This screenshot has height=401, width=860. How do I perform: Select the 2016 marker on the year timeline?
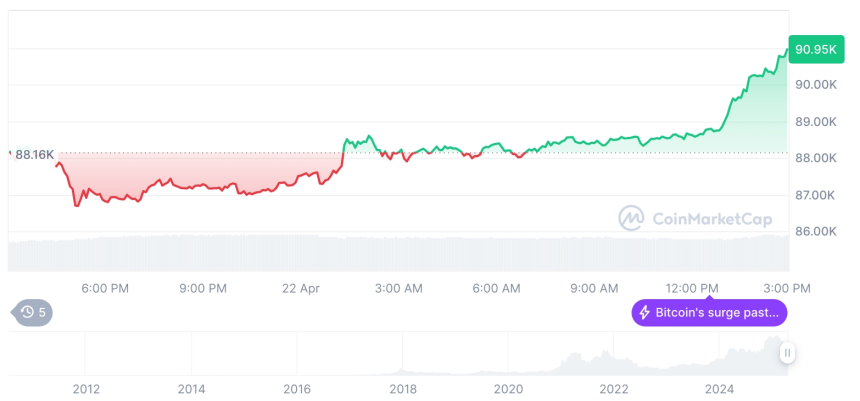(x=297, y=389)
